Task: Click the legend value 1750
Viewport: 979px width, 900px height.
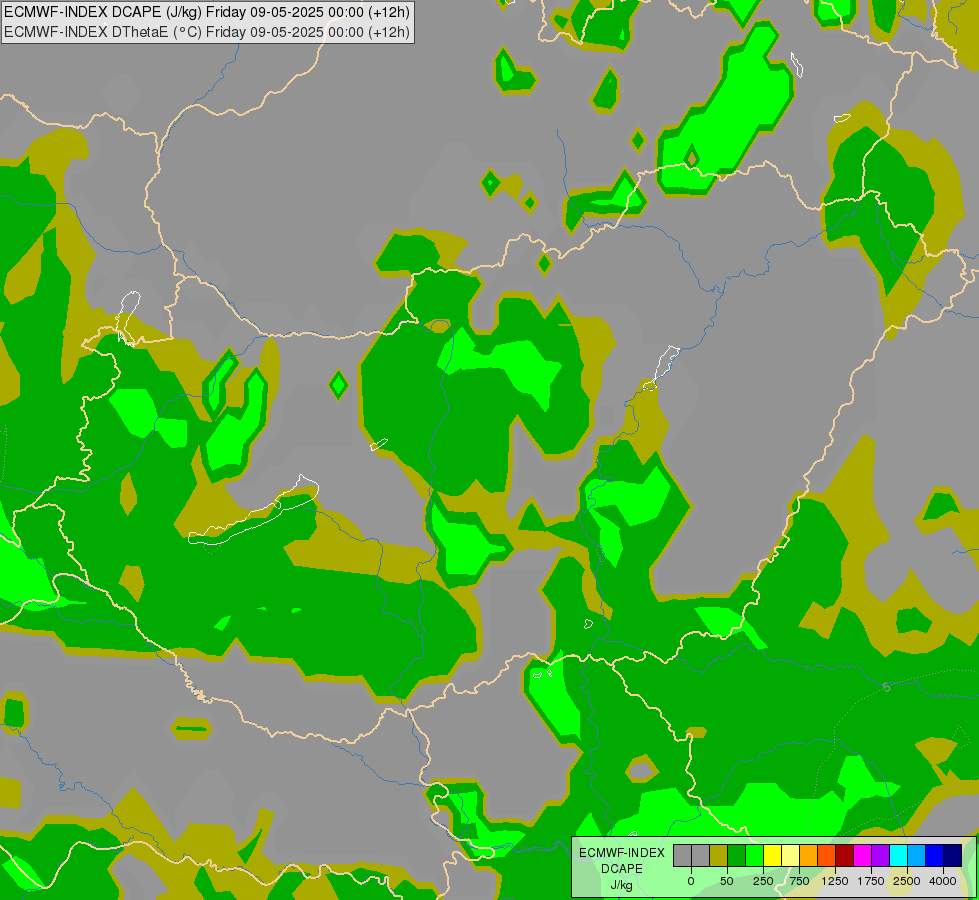Action: 871,881
